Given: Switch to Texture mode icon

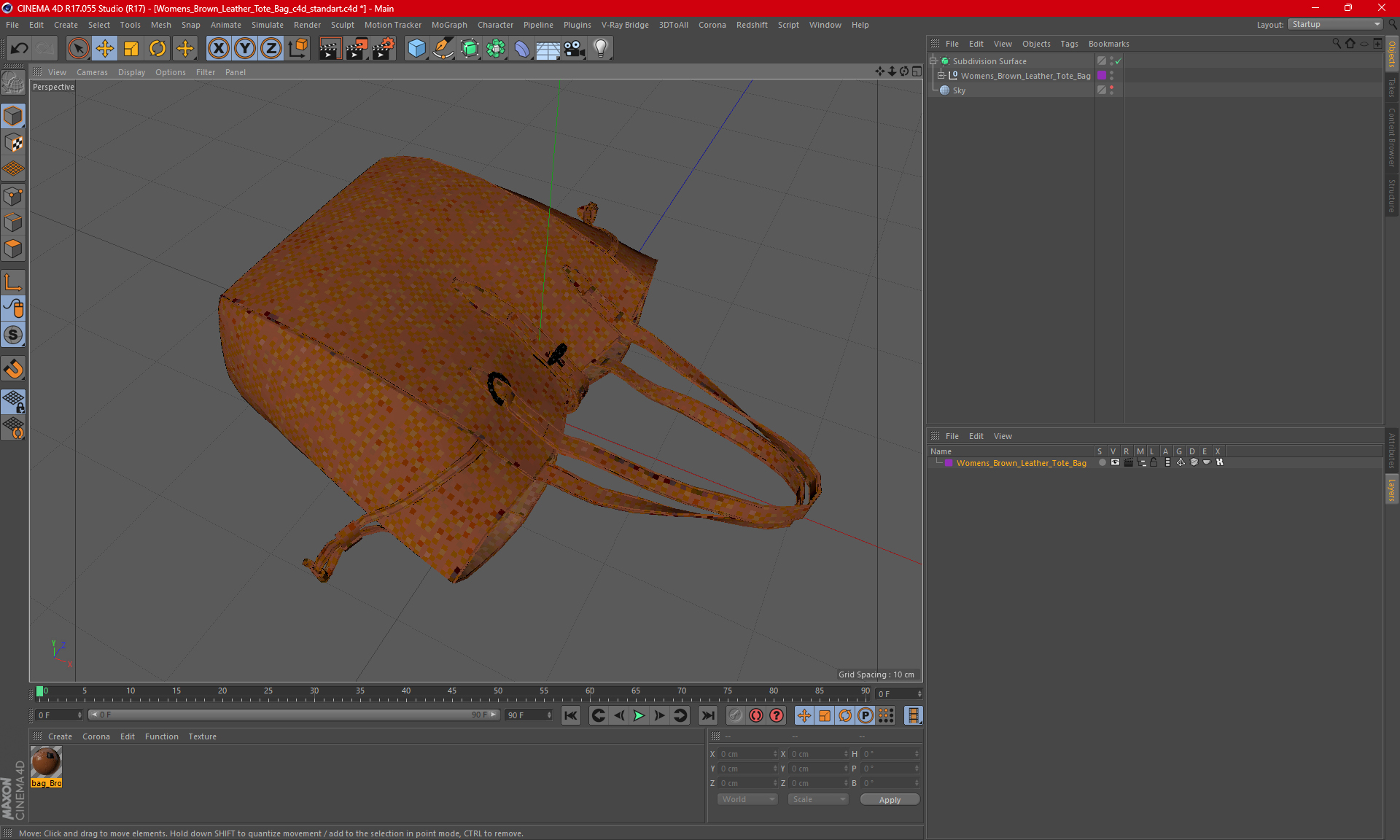Looking at the screenshot, I should [x=13, y=143].
